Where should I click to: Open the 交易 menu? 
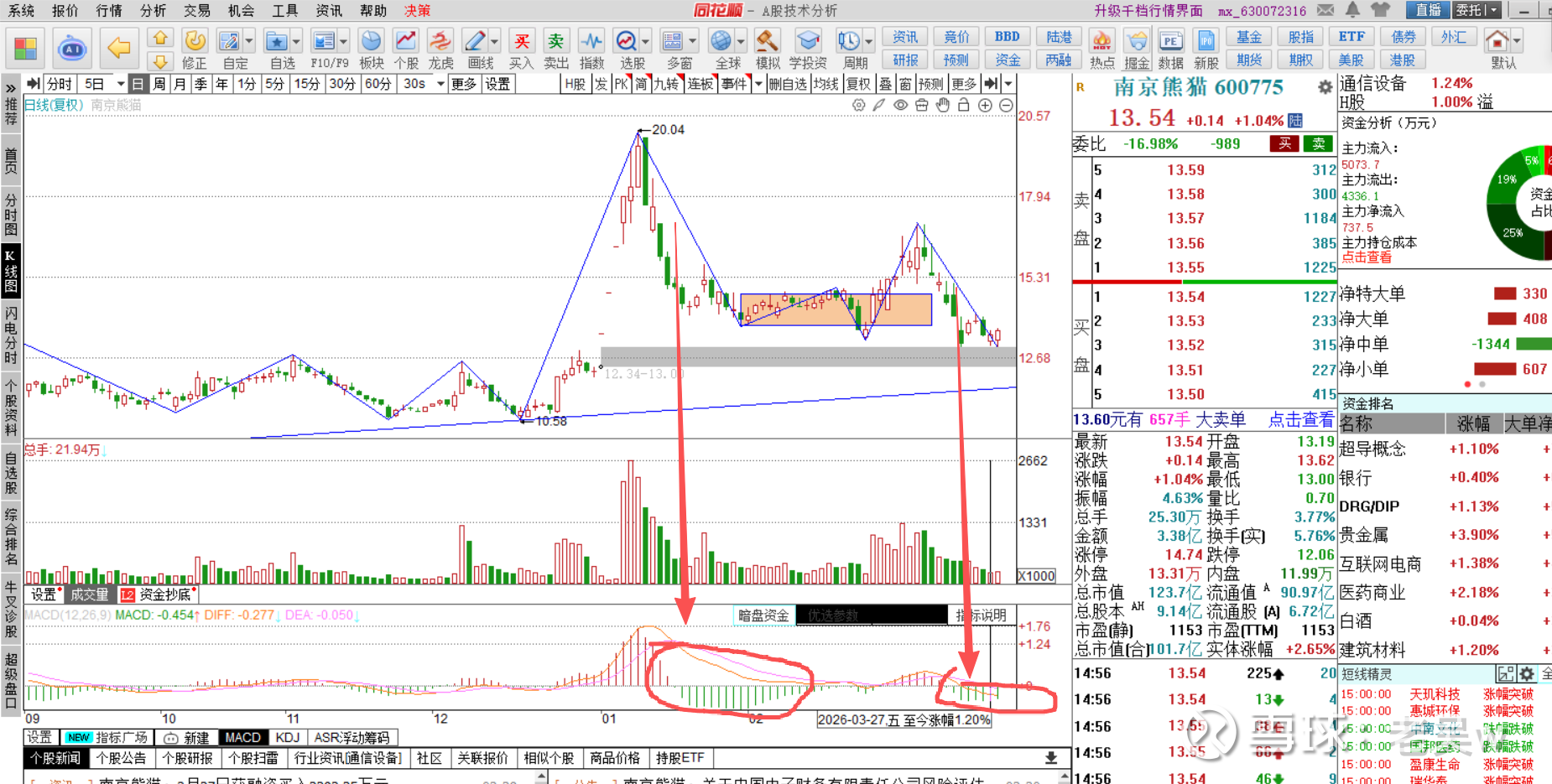click(197, 10)
